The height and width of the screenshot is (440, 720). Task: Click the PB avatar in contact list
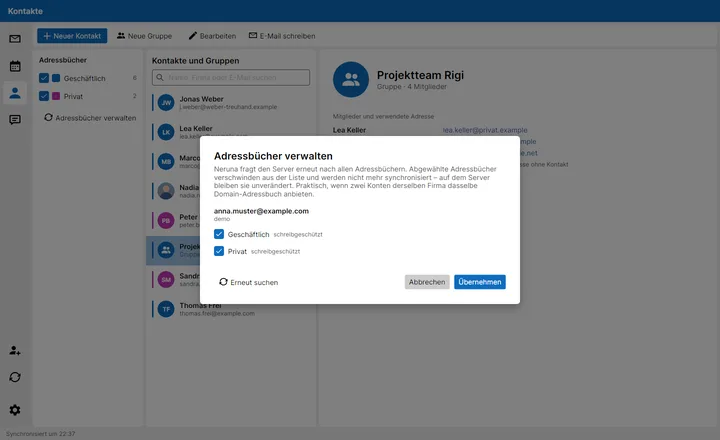[166, 220]
